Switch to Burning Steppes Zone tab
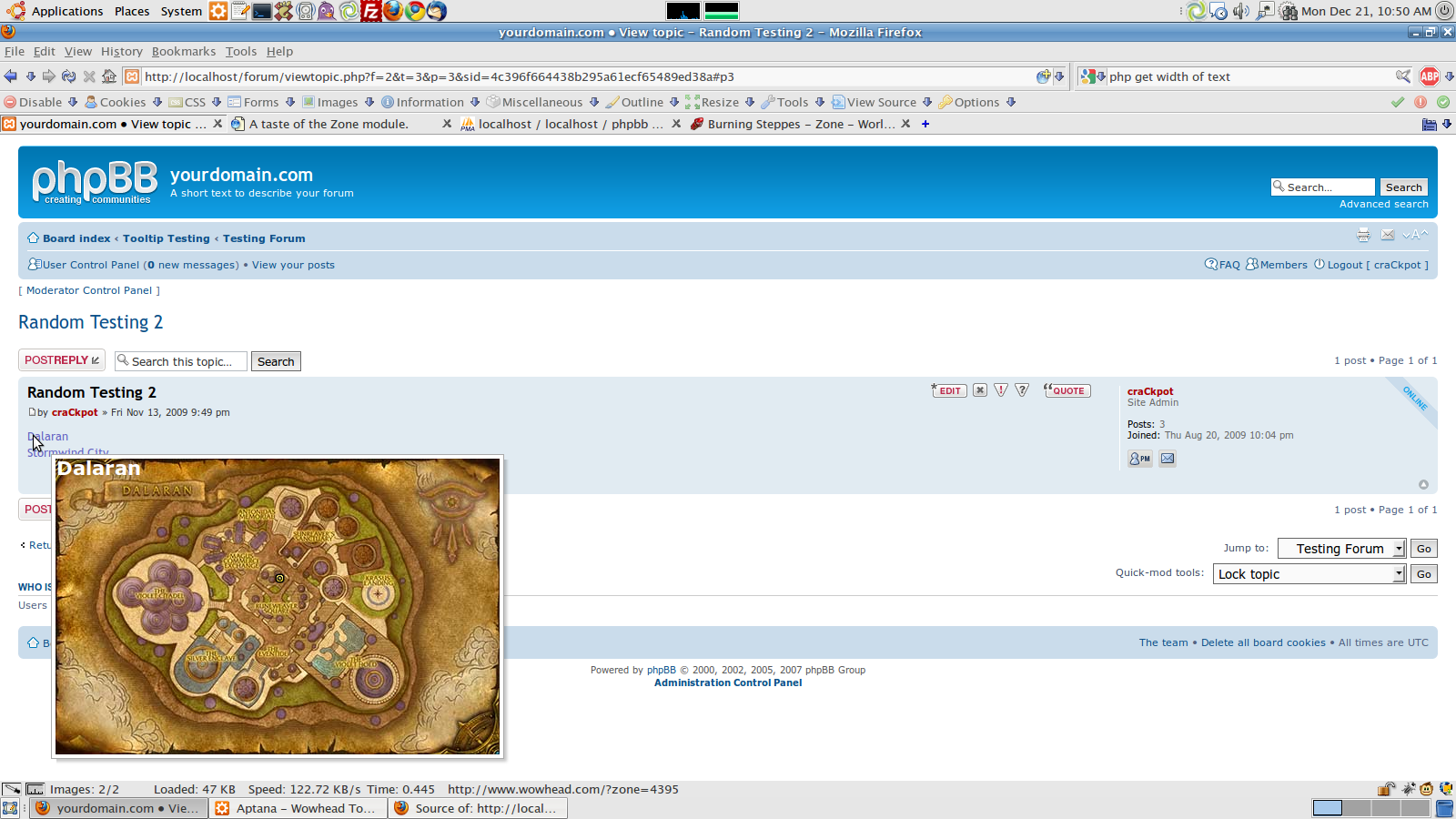Screen dimensions: 1456x819 click(x=792, y=125)
